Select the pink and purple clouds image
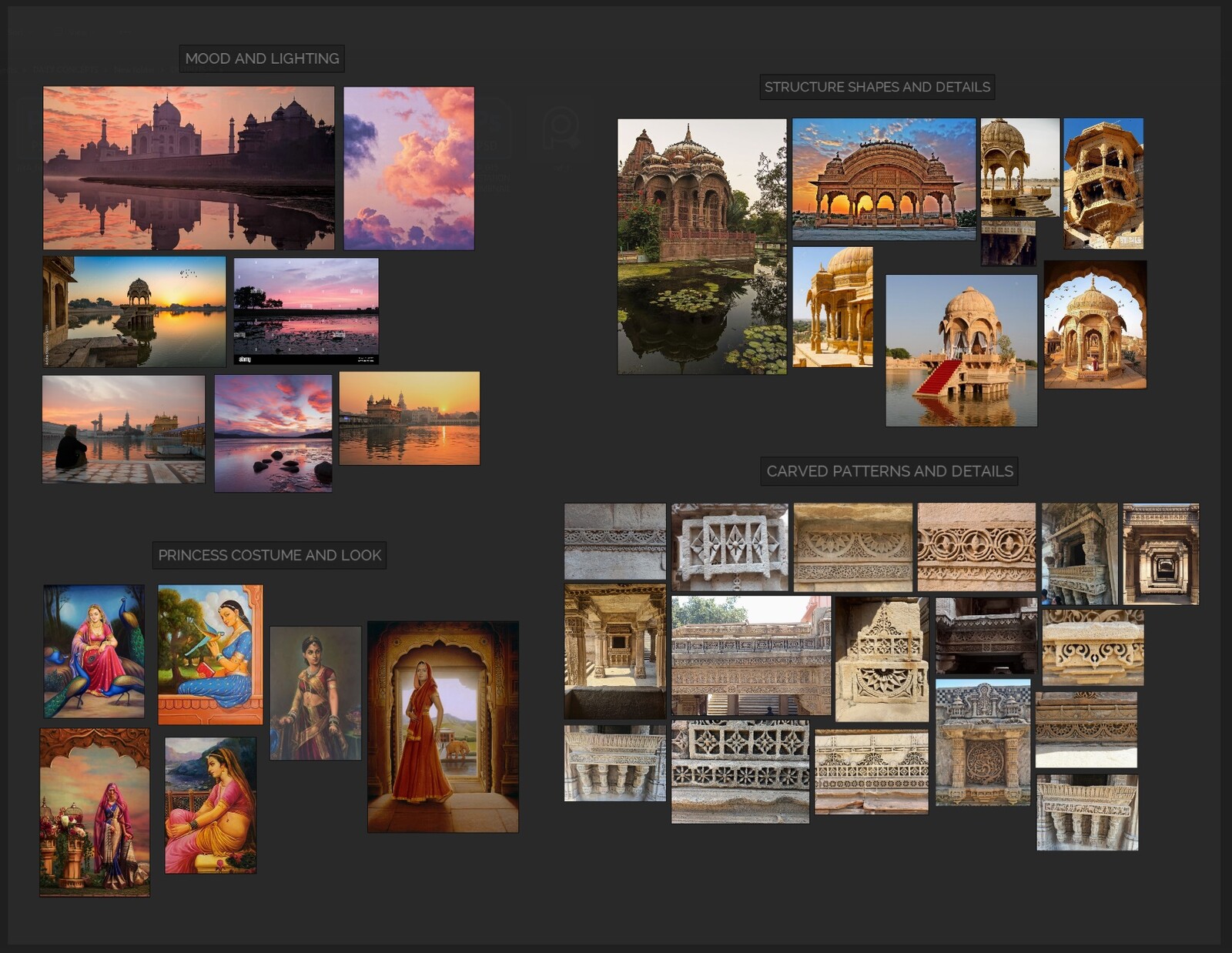Screen dimensions: 1232x953 pyautogui.click(x=409, y=168)
